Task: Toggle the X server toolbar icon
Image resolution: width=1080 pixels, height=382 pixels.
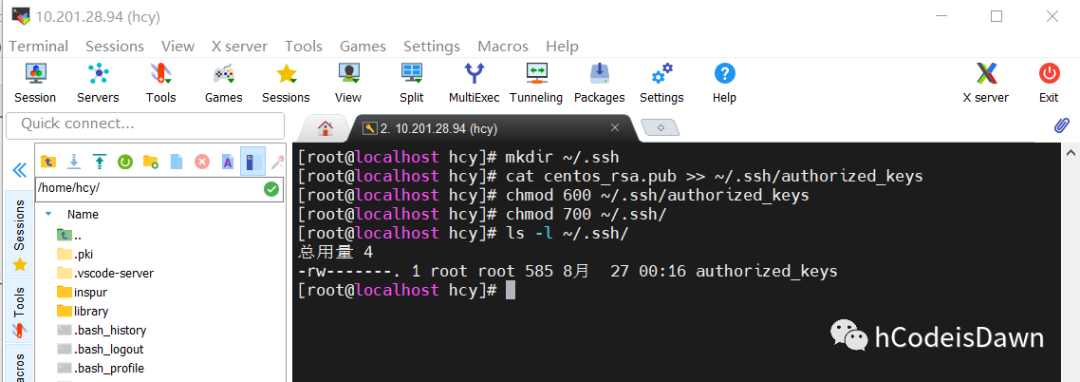Action: point(986,83)
